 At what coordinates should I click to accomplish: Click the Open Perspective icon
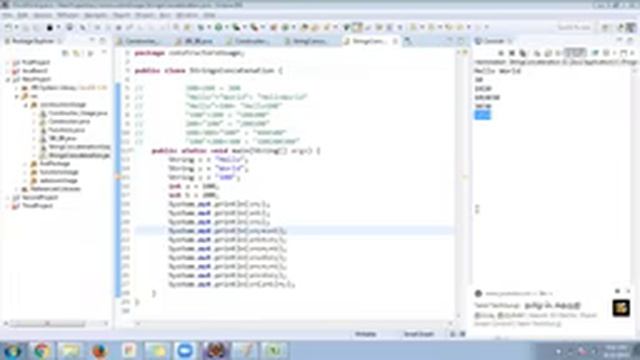click(606, 27)
